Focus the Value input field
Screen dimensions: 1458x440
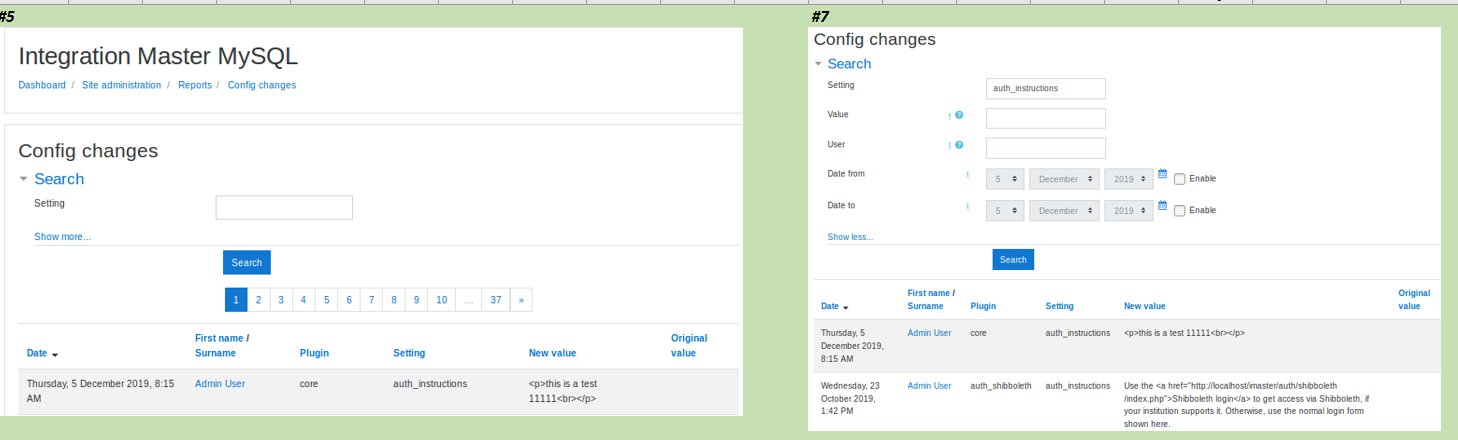(1045, 118)
